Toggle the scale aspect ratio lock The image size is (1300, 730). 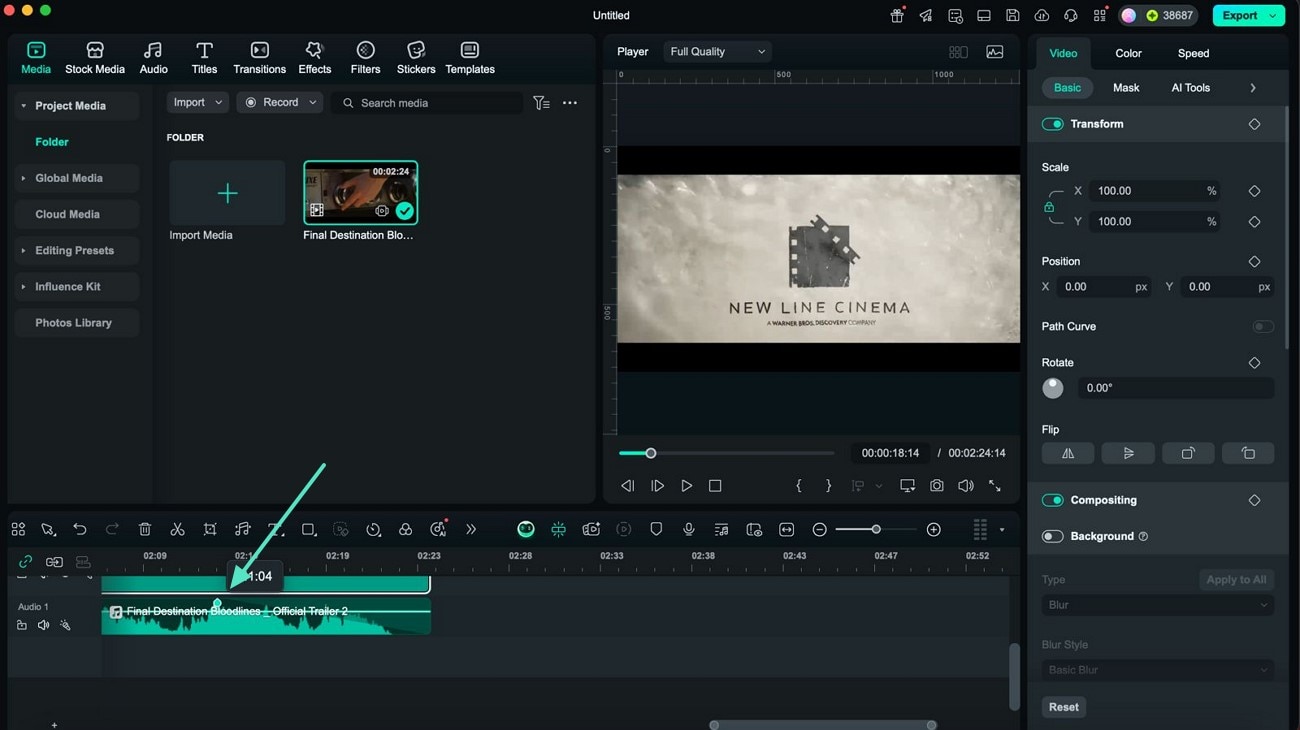[1049, 207]
